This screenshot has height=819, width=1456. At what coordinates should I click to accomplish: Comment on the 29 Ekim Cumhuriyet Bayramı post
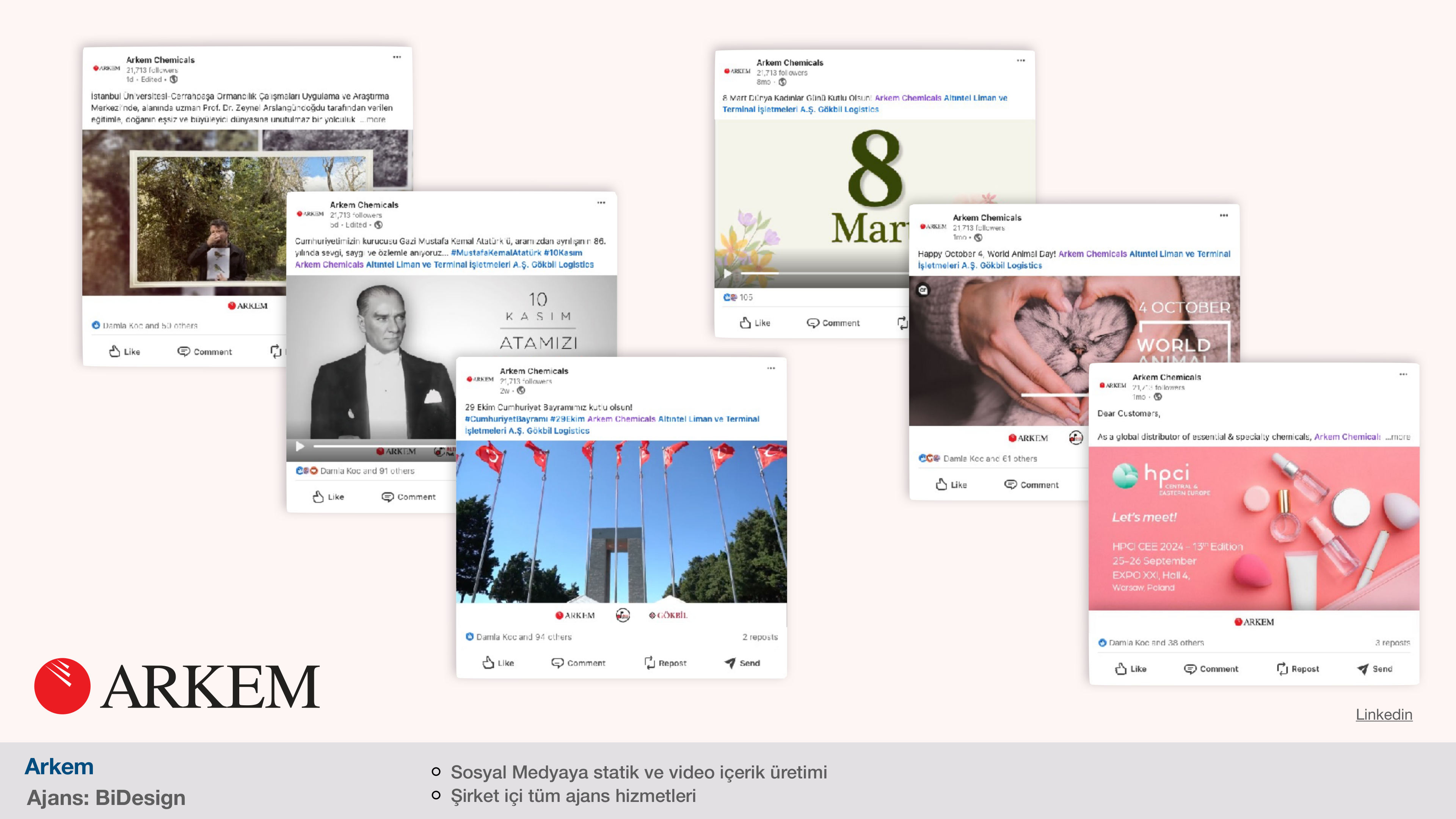tap(578, 663)
